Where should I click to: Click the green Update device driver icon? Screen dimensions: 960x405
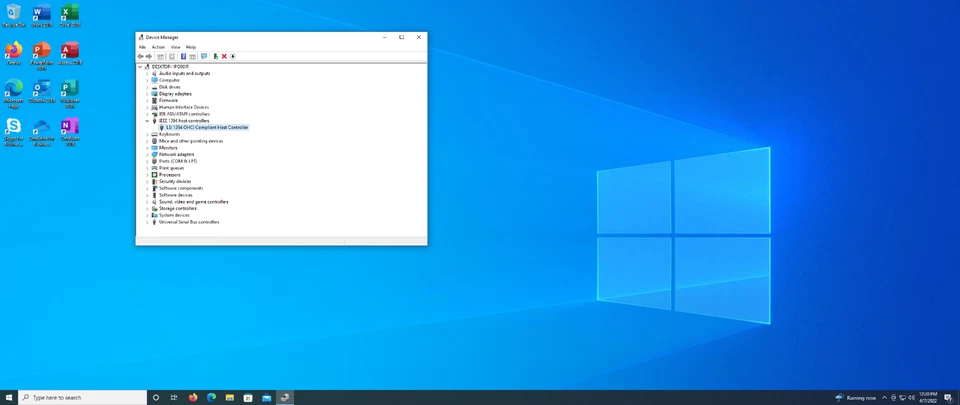coord(216,56)
